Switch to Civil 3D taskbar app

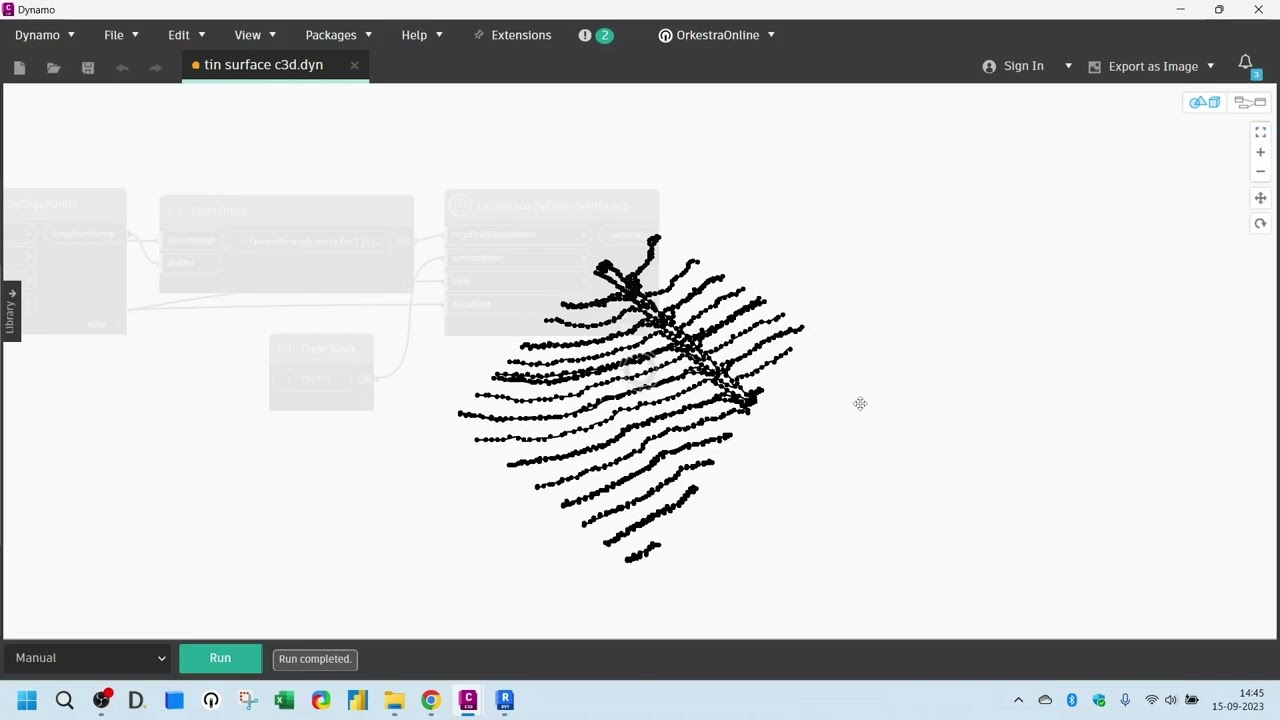coord(468,700)
